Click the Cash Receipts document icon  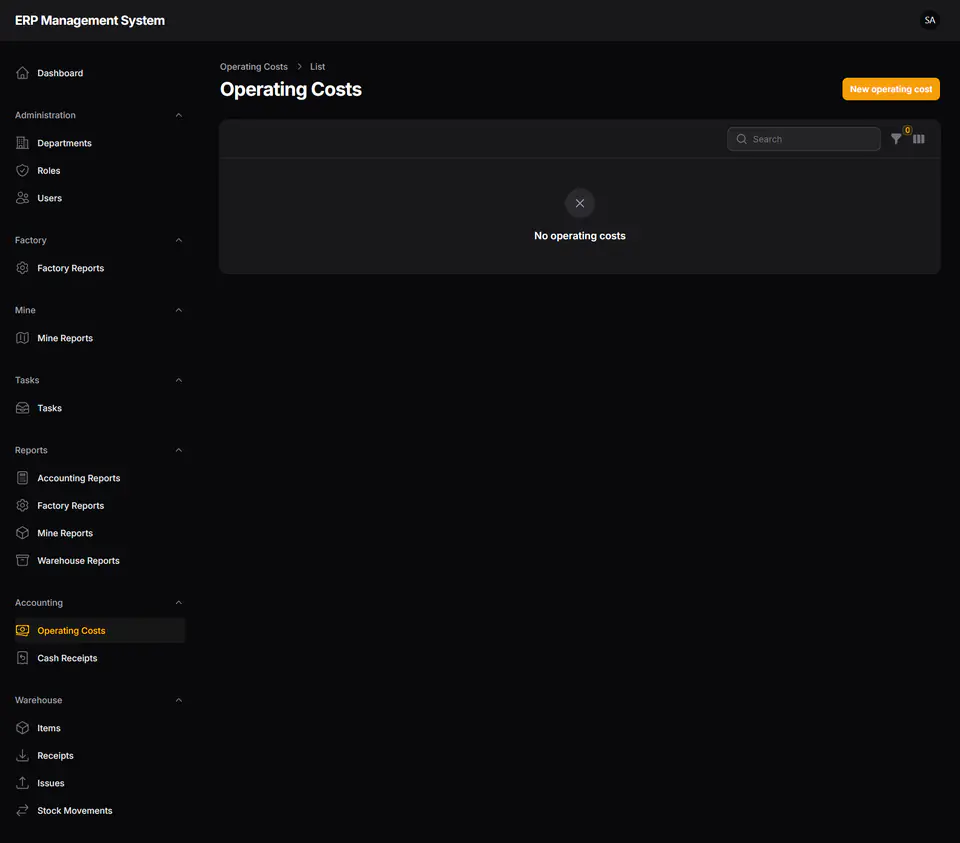[x=23, y=658]
